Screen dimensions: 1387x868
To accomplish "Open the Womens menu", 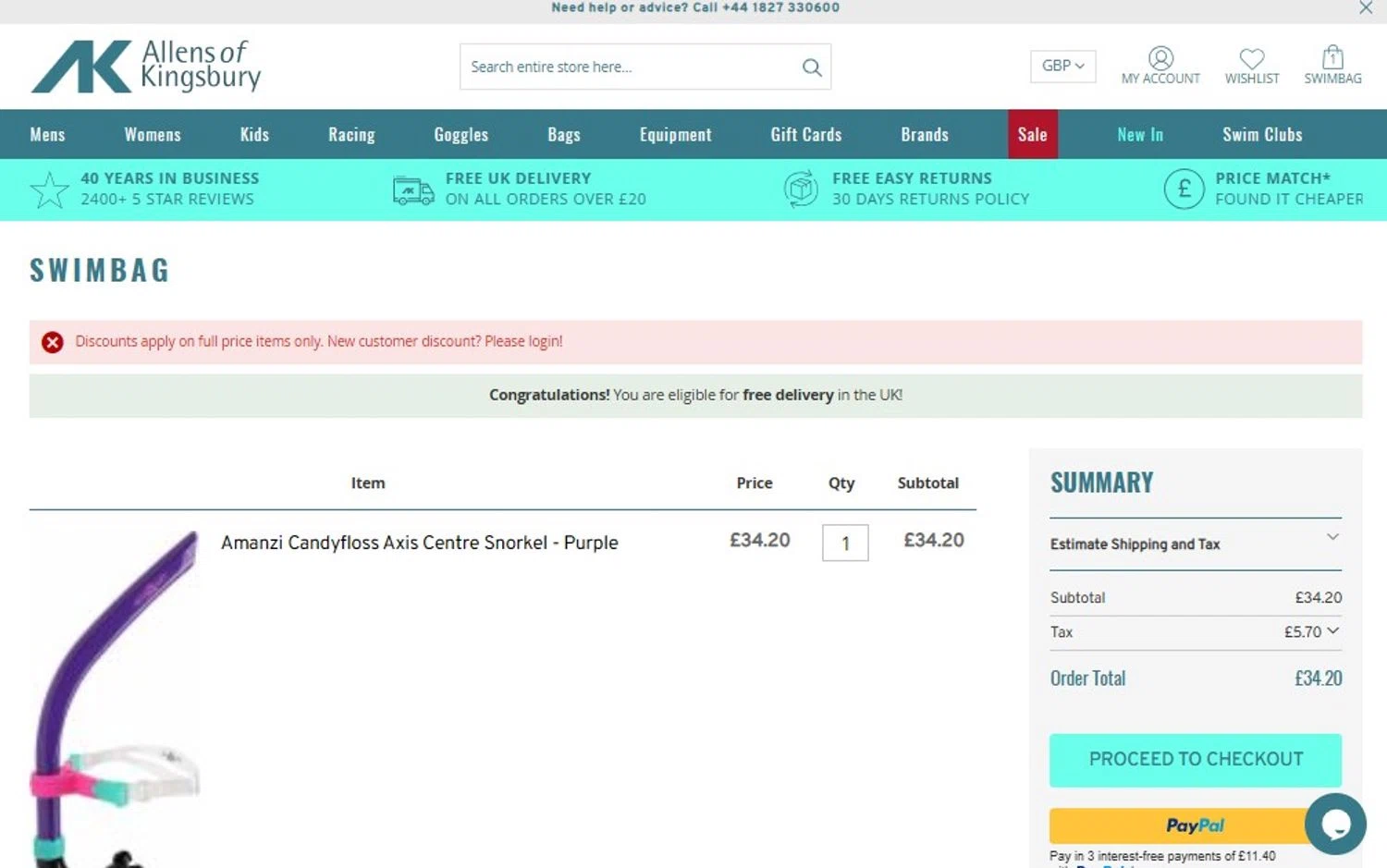I will 153,135.
